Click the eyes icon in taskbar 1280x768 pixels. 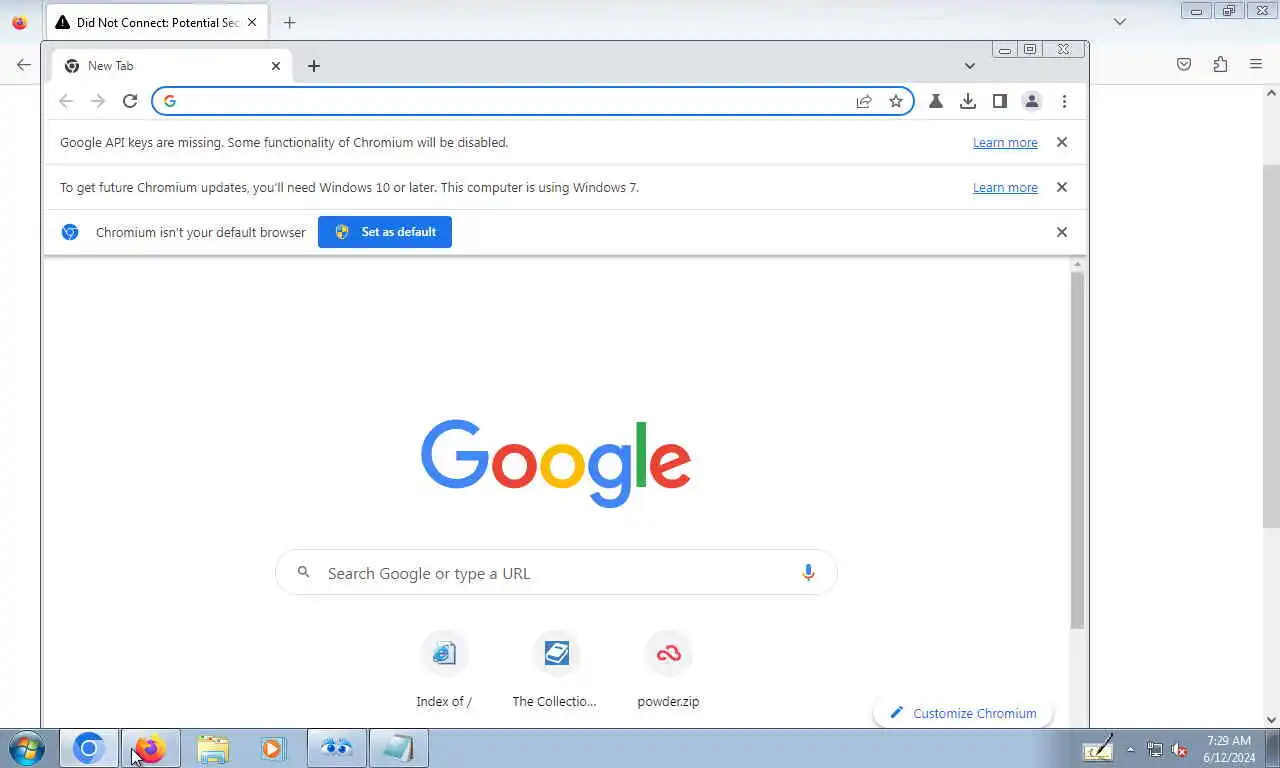(336, 748)
